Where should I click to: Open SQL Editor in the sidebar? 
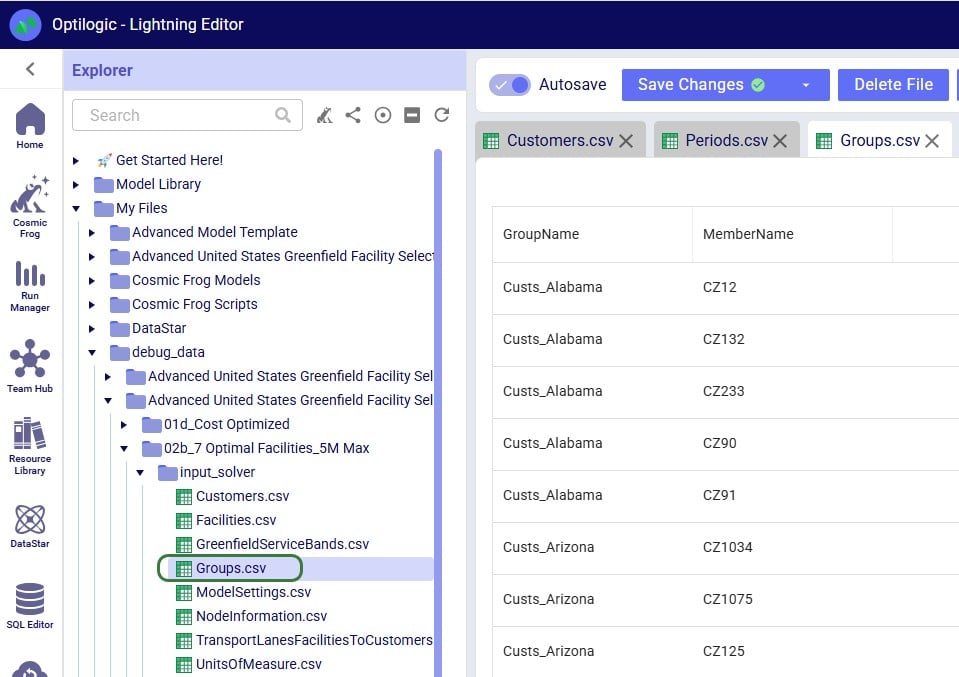[x=30, y=606]
